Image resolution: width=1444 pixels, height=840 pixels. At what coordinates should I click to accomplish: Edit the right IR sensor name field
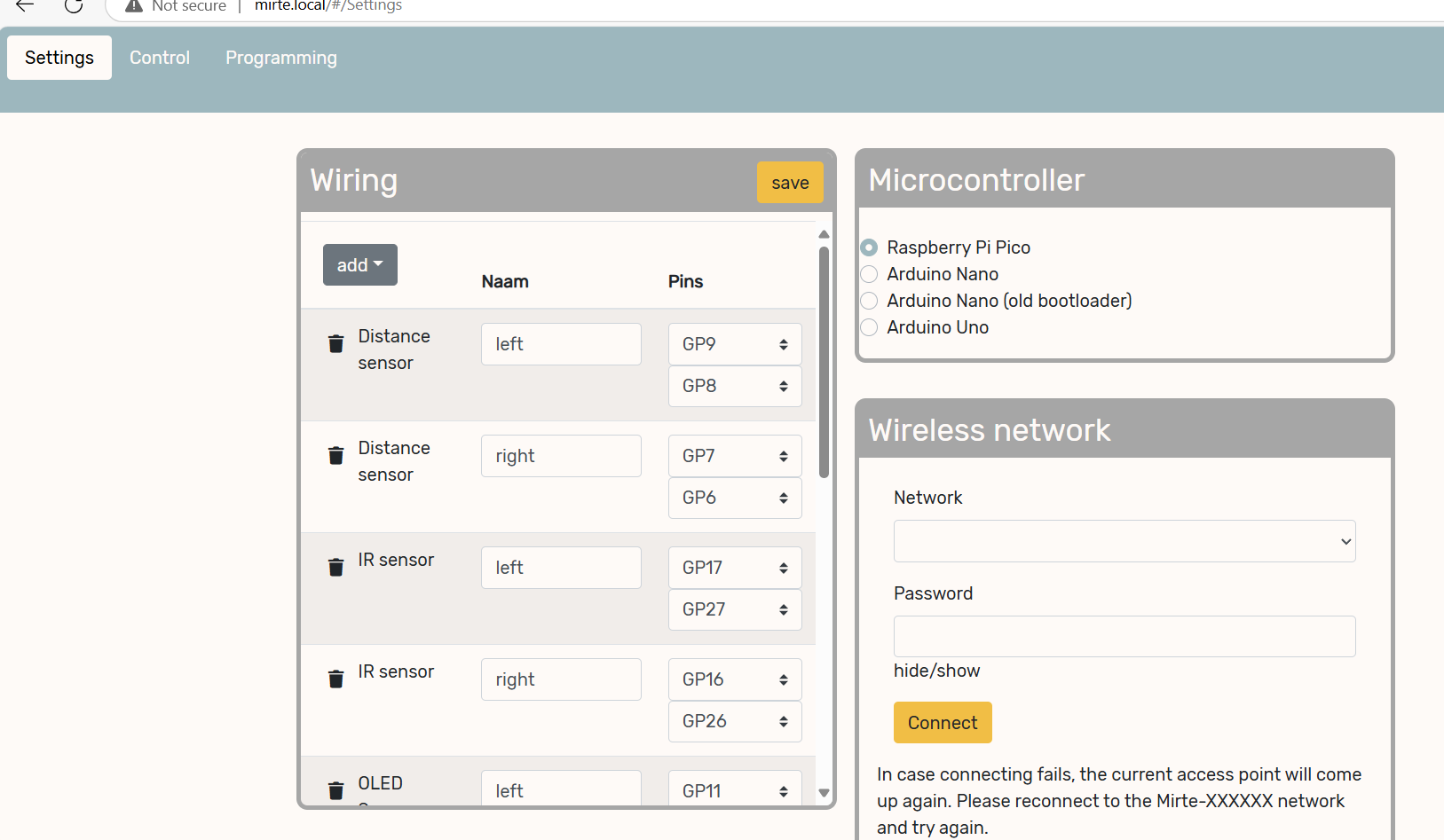(561, 679)
